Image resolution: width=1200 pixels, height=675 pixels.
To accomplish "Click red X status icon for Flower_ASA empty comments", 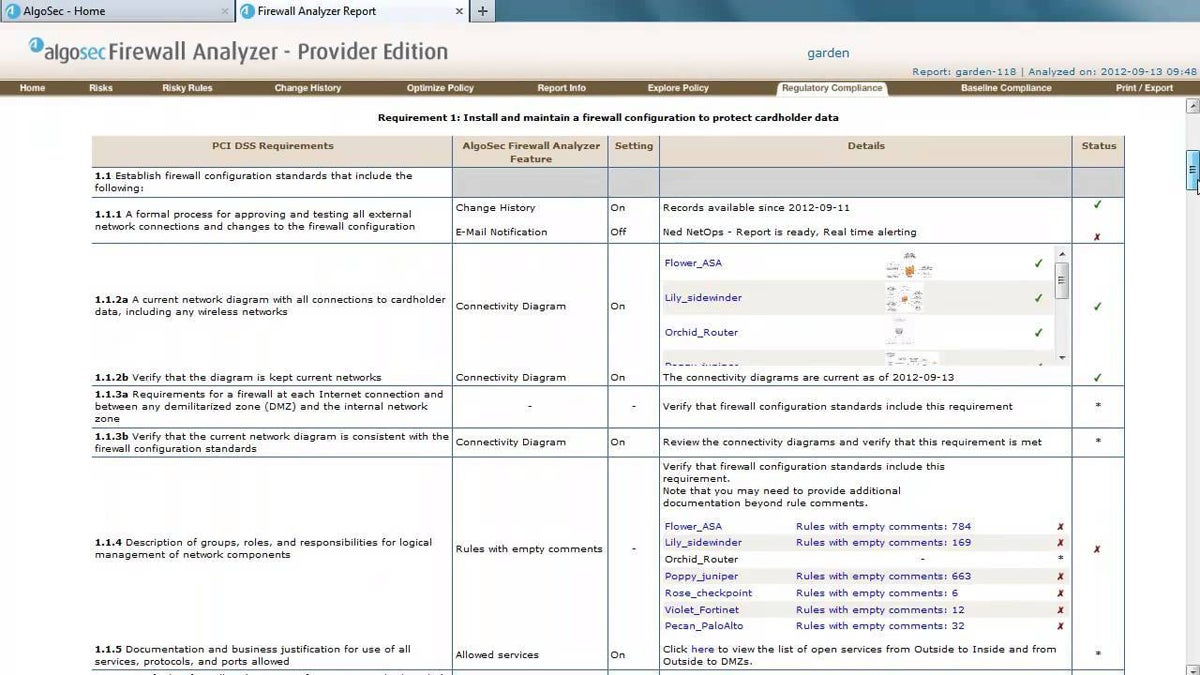I will coord(1060,526).
